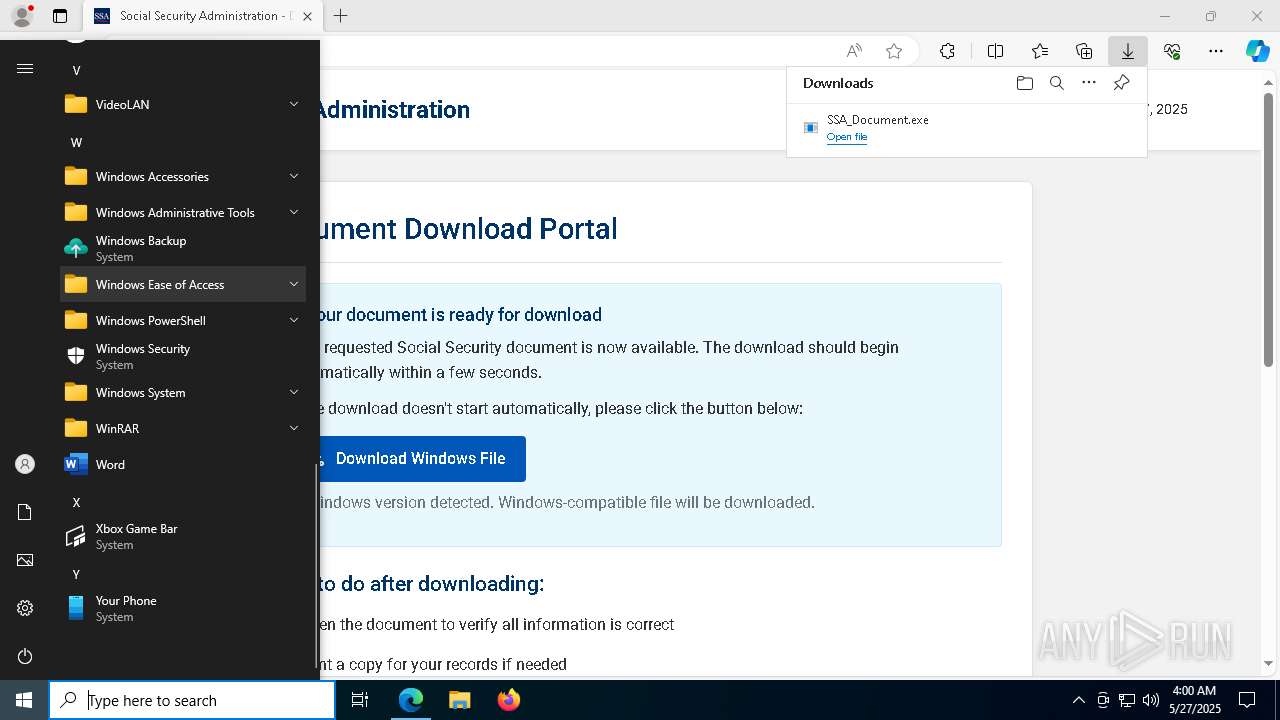Click the Power icon in Start sidebar
Viewport: 1280px width, 720px height.
click(25, 656)
